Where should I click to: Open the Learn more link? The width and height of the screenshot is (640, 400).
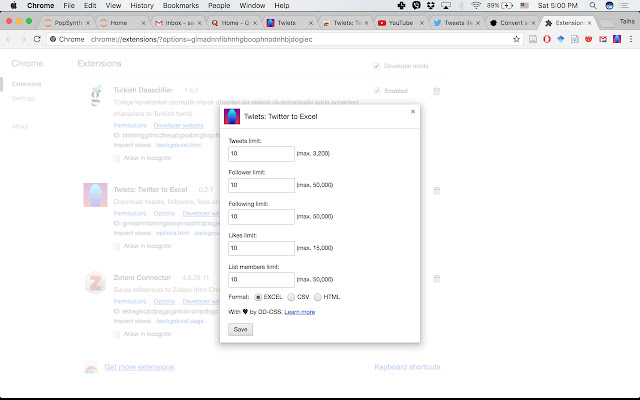coord(300,312)
